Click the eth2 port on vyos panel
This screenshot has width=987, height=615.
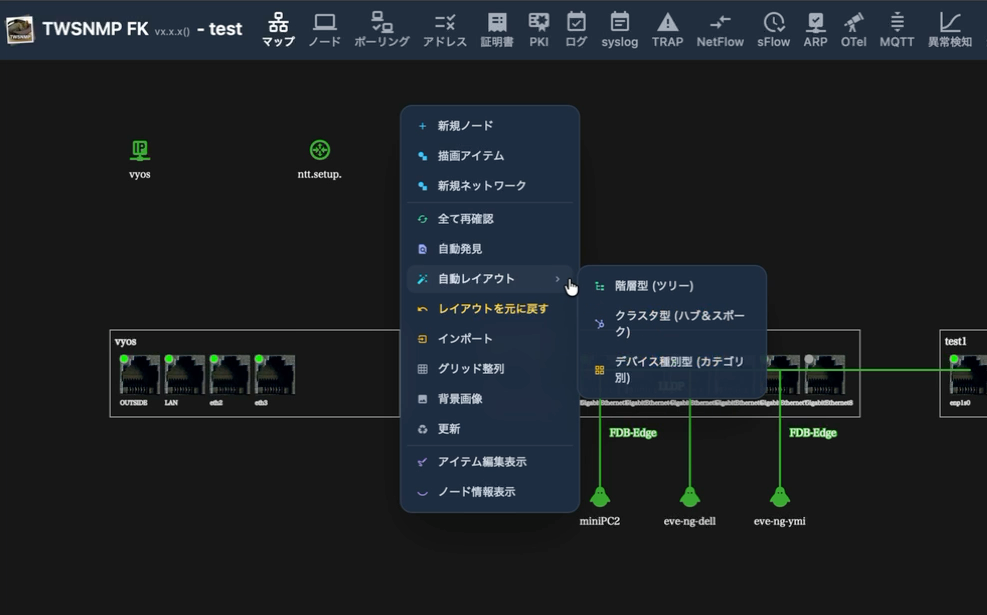pos(230,375)
